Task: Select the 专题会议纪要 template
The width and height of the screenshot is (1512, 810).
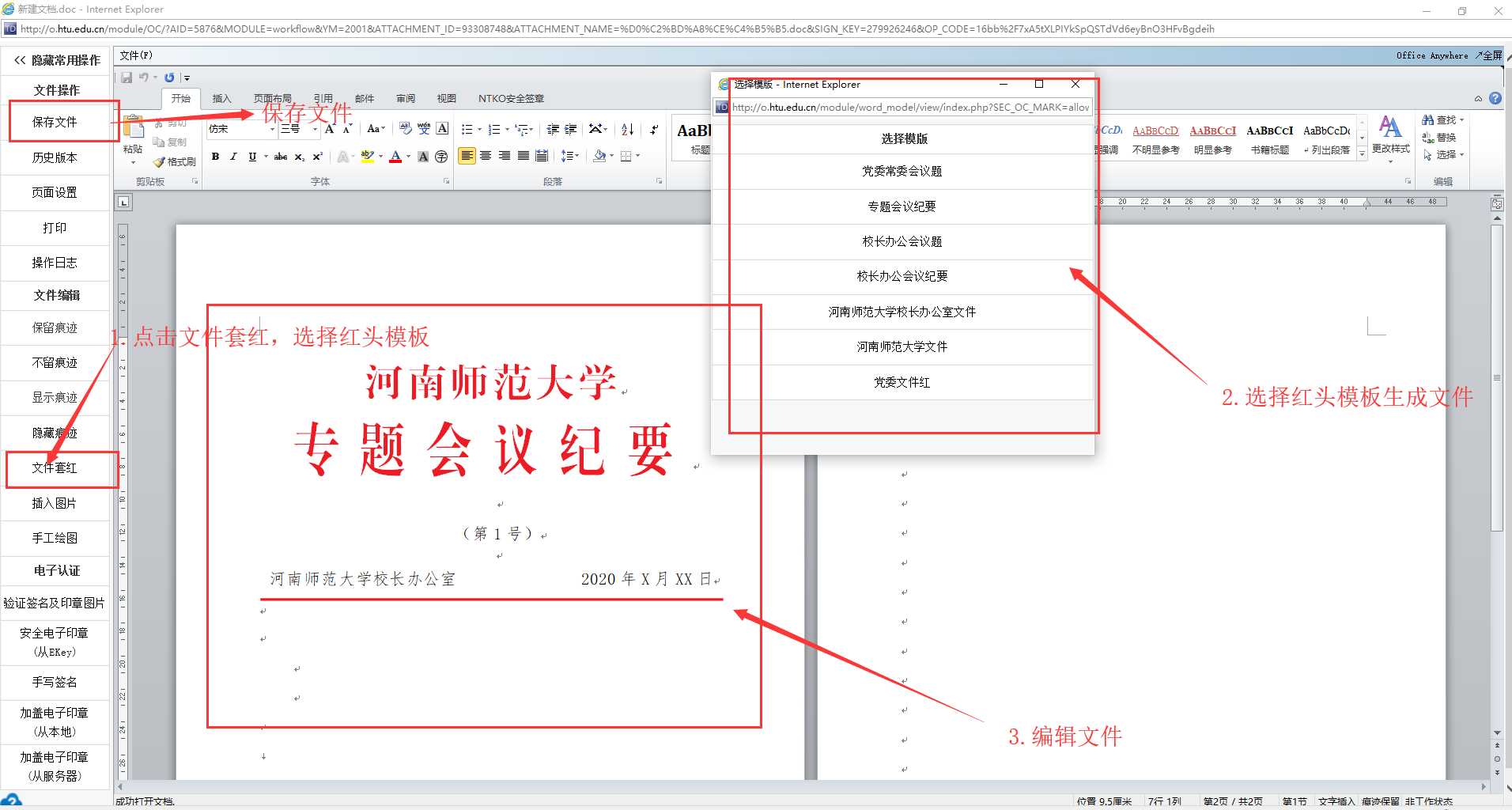Action: click(x=902, y=206)
